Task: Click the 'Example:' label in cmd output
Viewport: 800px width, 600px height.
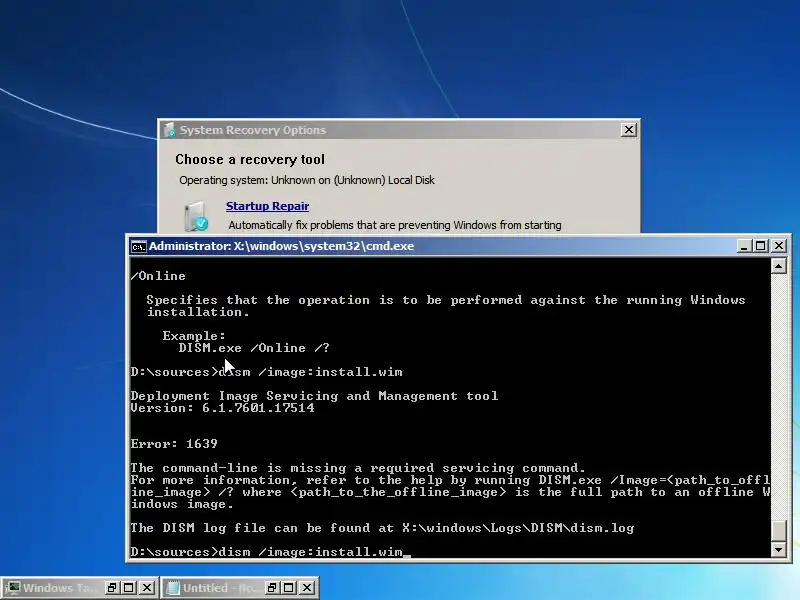Action: tap(194, 336)
